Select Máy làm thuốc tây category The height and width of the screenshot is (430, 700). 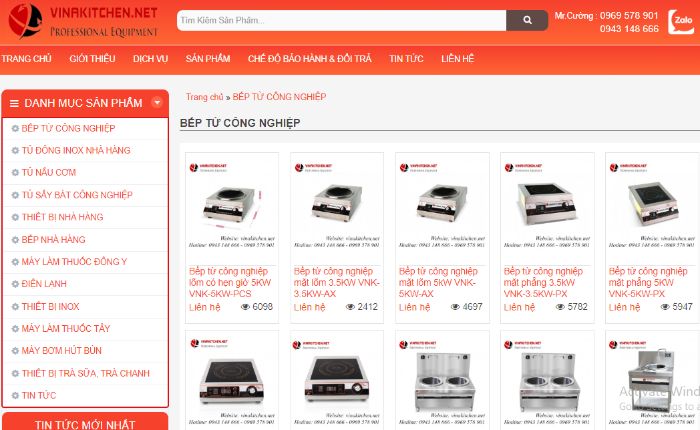[x=66, y=329]
